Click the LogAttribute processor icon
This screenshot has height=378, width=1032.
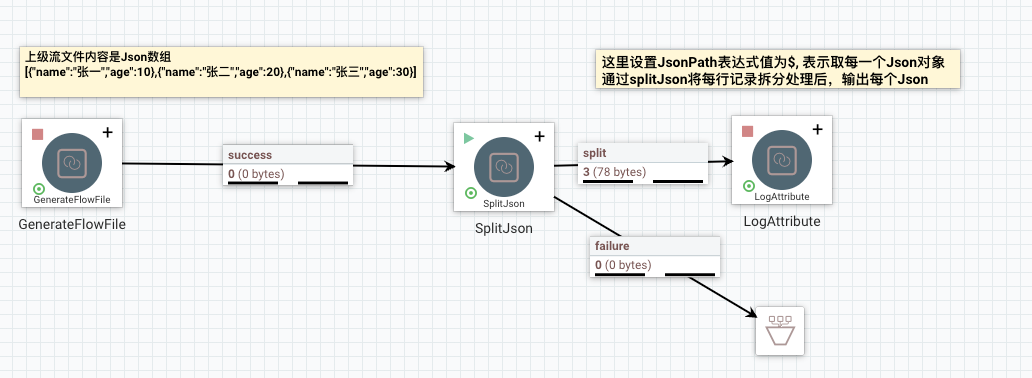click(782, 160)
